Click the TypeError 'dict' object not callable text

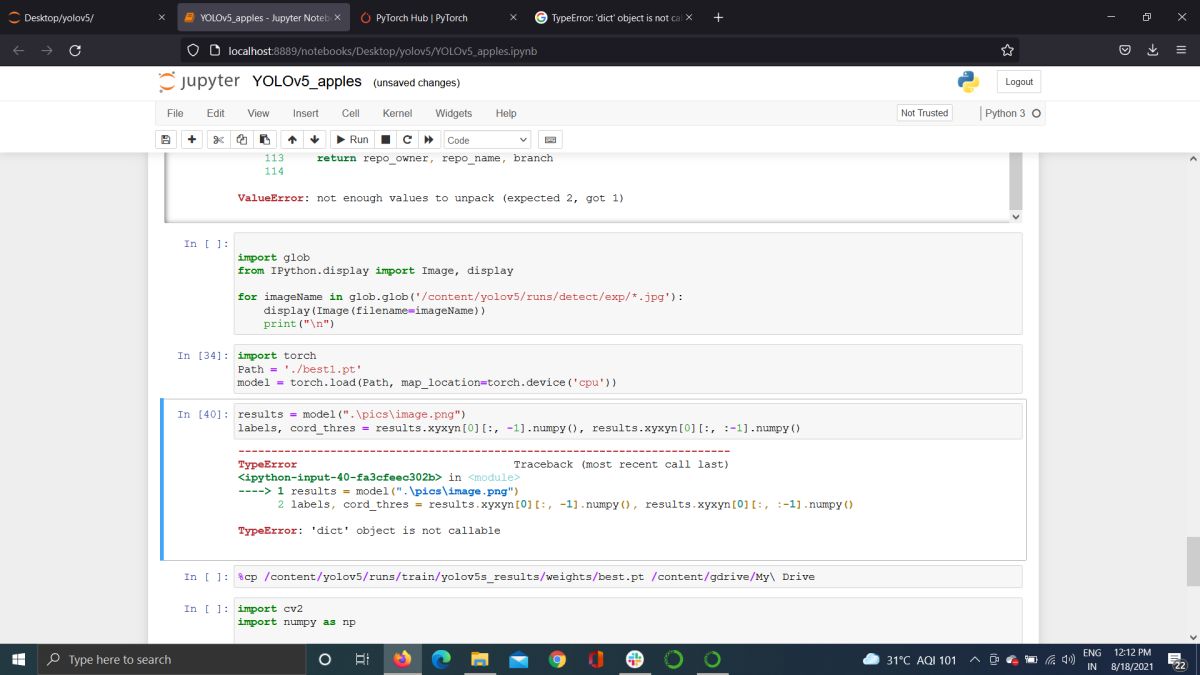click(x=369, y=530)
